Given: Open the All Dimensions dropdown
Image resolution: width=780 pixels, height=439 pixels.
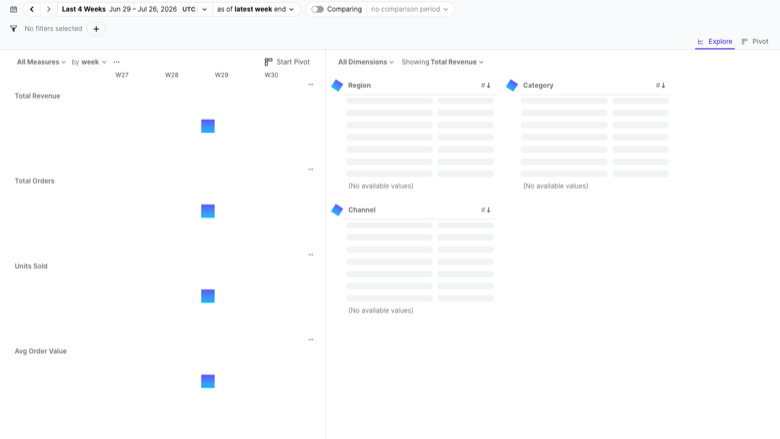Looking at the screenshot, I should coord(366,62).
